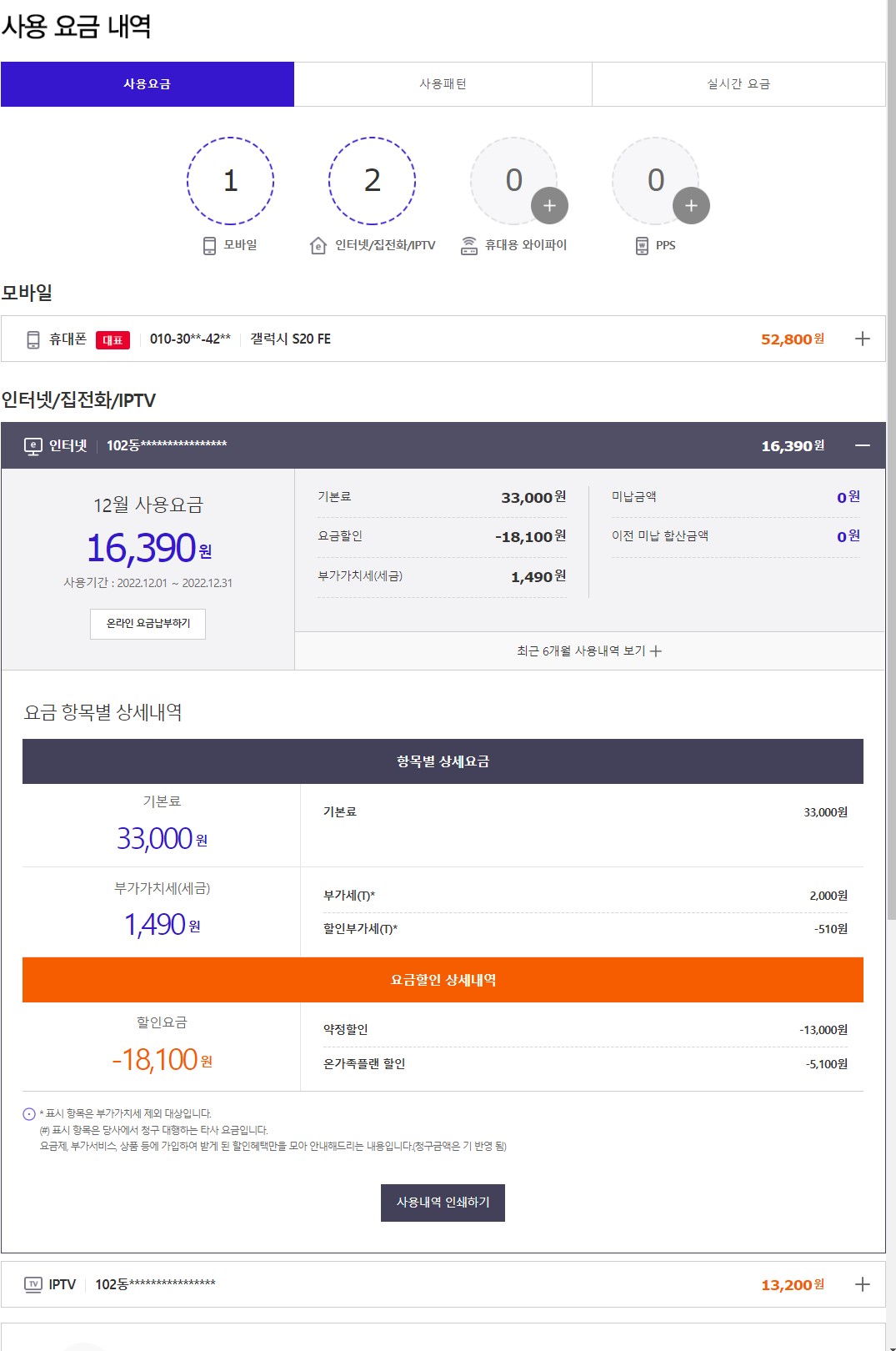Switch to the 사용패턴 tab
Screen dimensions: 896x1351
point(443,84)
